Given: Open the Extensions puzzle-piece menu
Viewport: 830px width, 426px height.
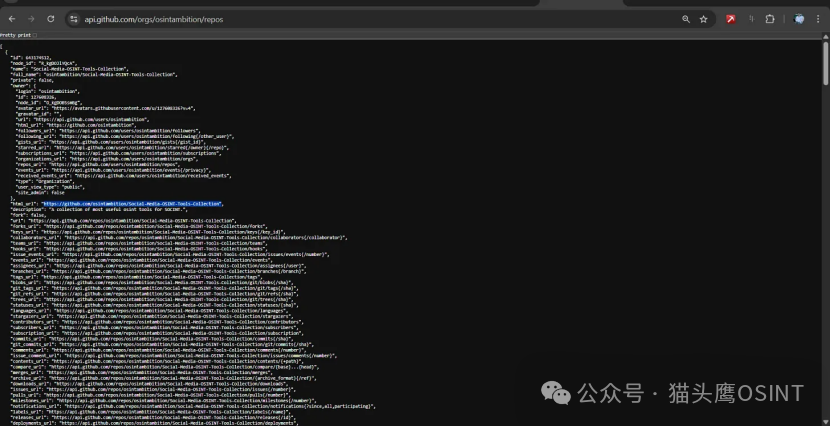Looking at the screenshot, I should click(x=770, y=19).
